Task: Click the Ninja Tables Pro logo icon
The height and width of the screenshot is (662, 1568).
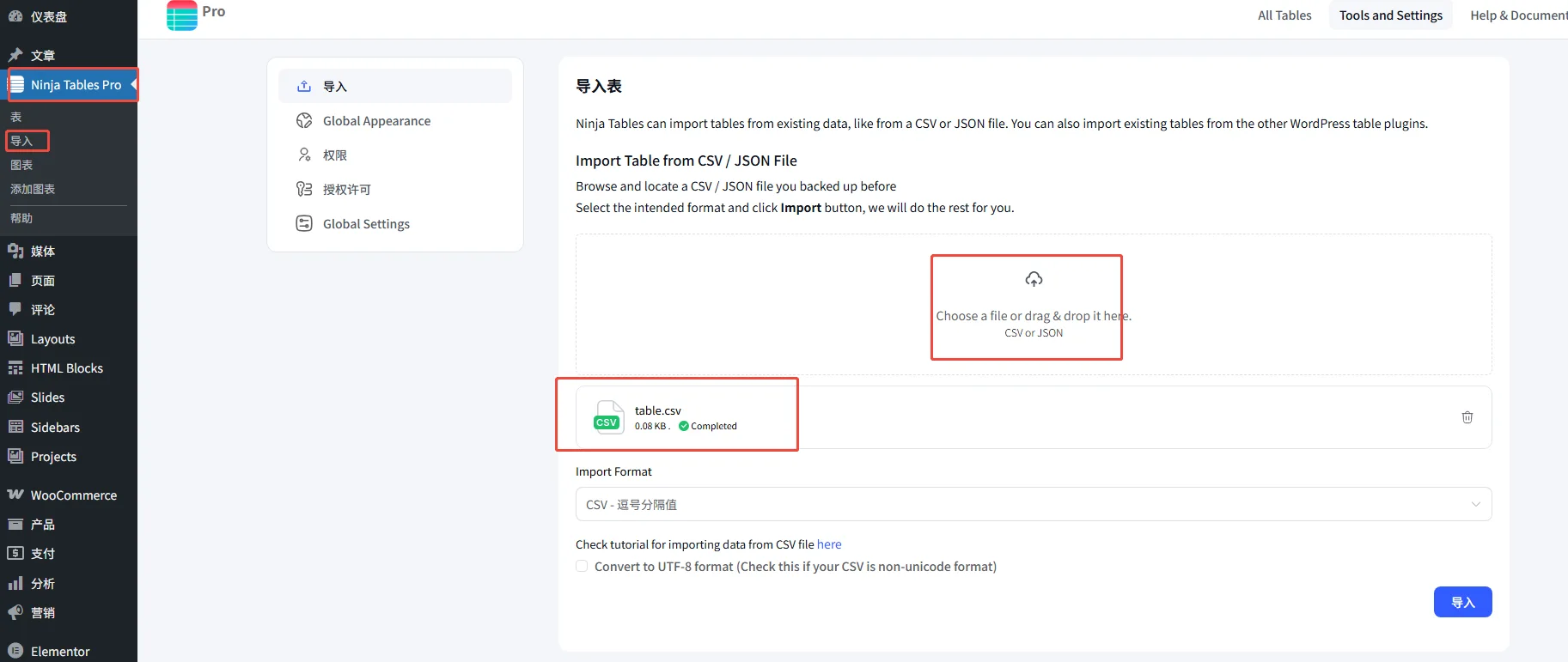Action: click(182, 15)
